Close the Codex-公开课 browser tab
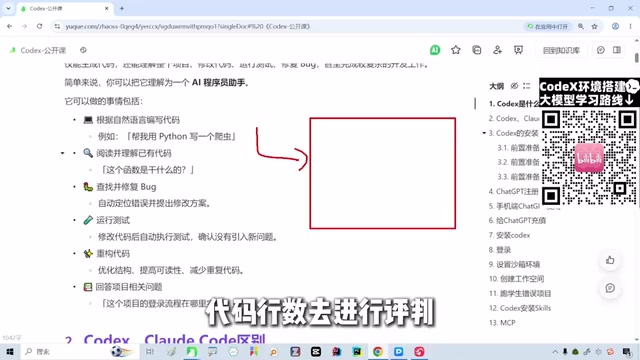The image size is (640, 360). click(107, 8)
